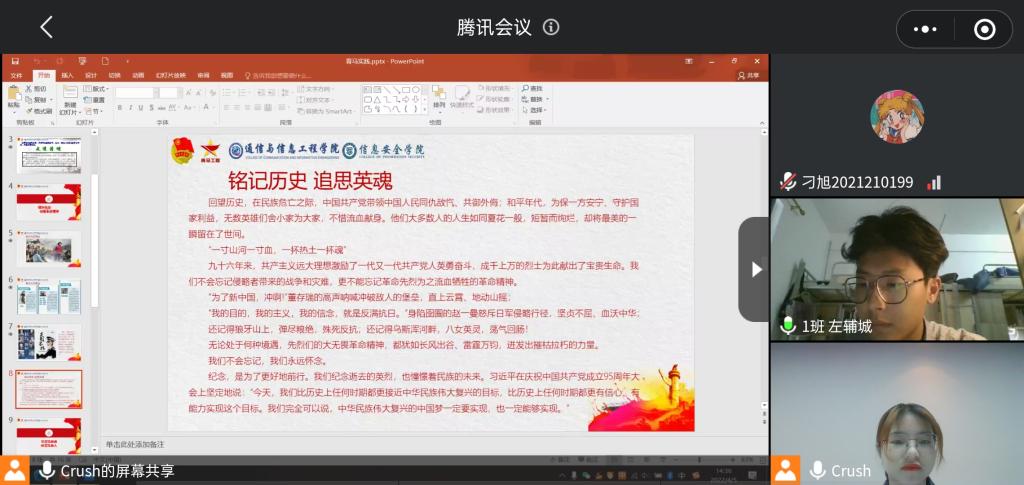Open the 插入 (Insert) ribbon tab

click(67, 75)
